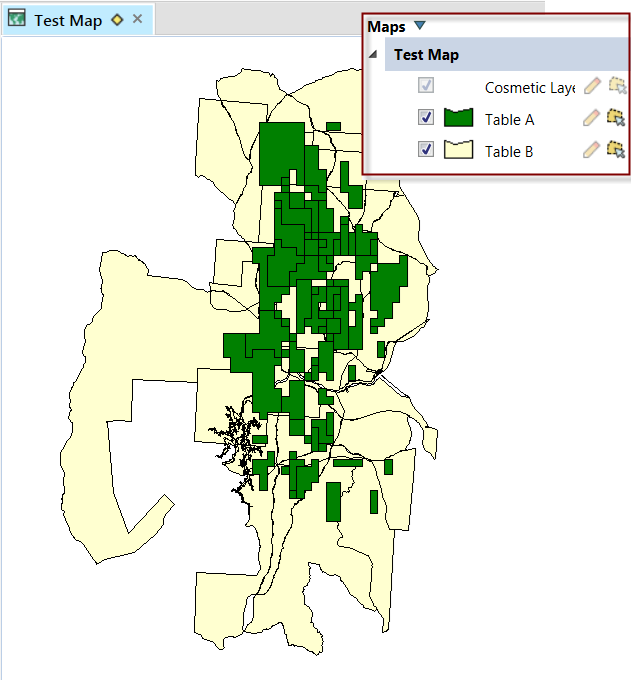Toggle editable pencil for Table B
Viewport: 631px width, 680px height.
coord(593,151)
